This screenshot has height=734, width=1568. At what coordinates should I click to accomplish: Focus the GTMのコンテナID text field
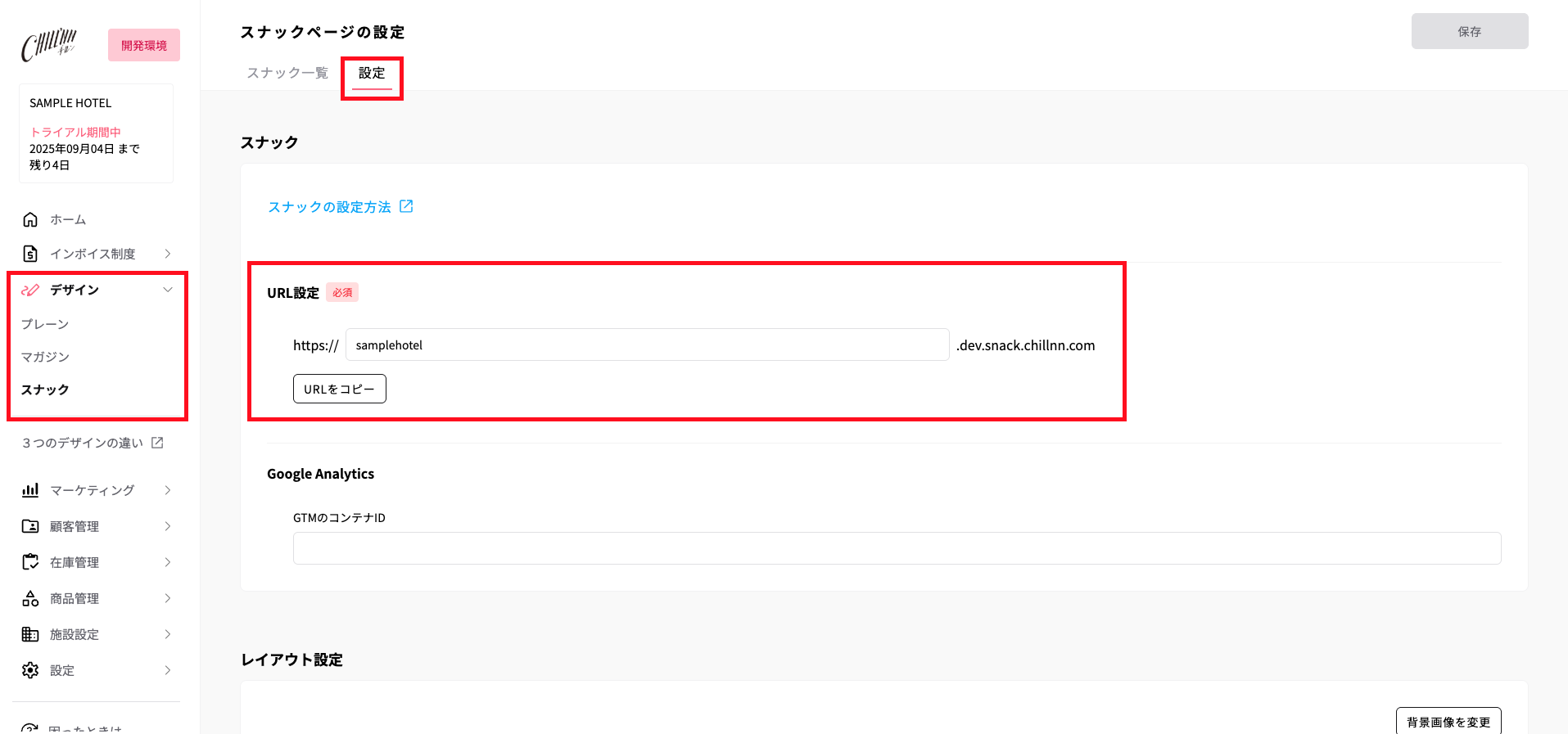tap(897, 548)
